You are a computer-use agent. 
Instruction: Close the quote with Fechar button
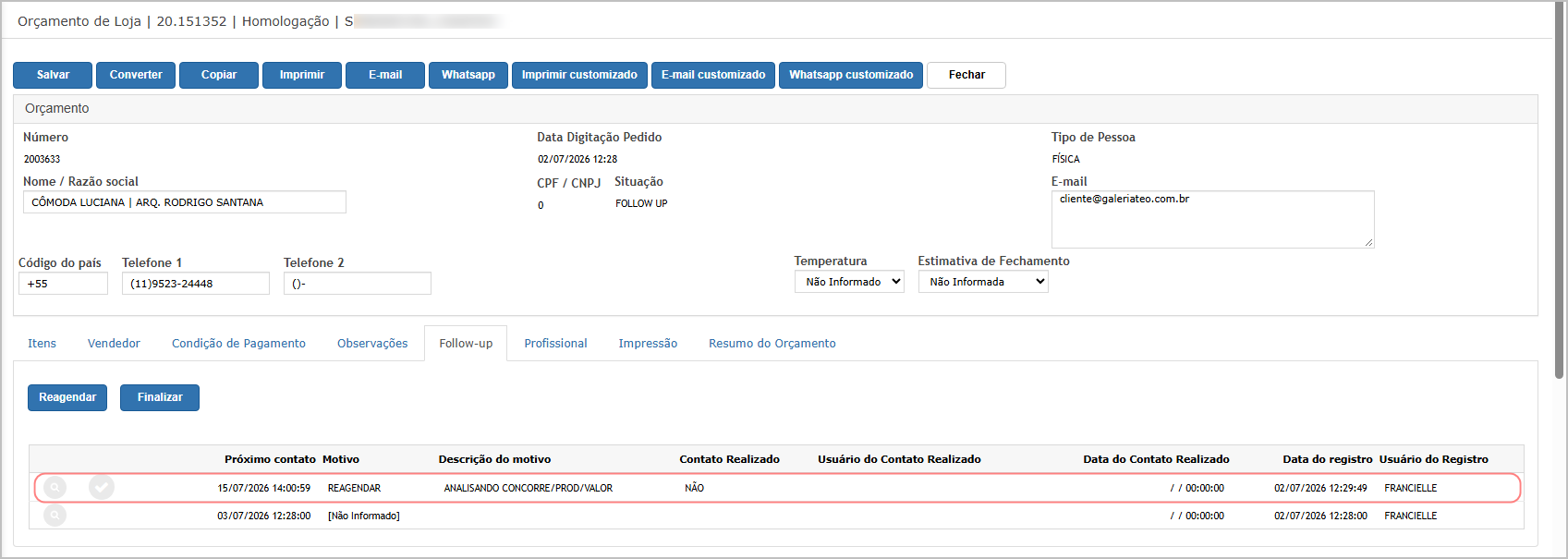tap(966, 75)
